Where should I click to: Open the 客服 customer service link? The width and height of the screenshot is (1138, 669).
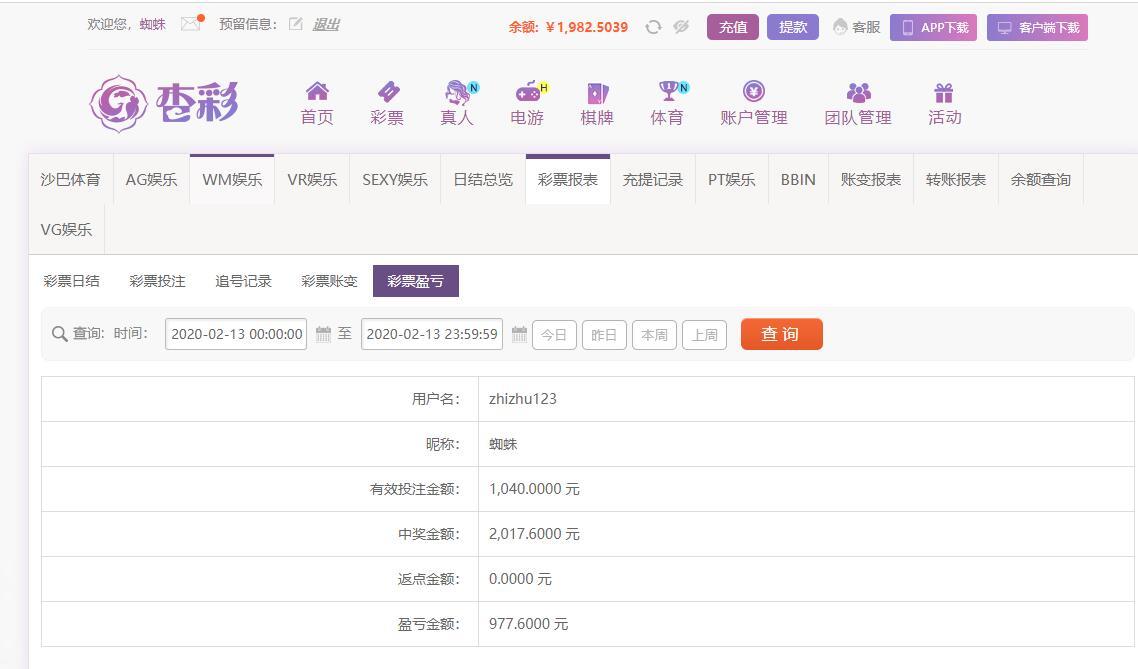[x=857, y=27]
